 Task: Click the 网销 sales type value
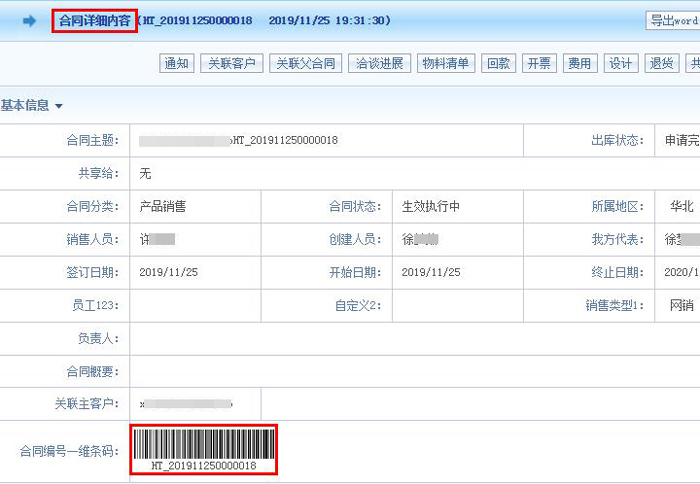point(681,306)
